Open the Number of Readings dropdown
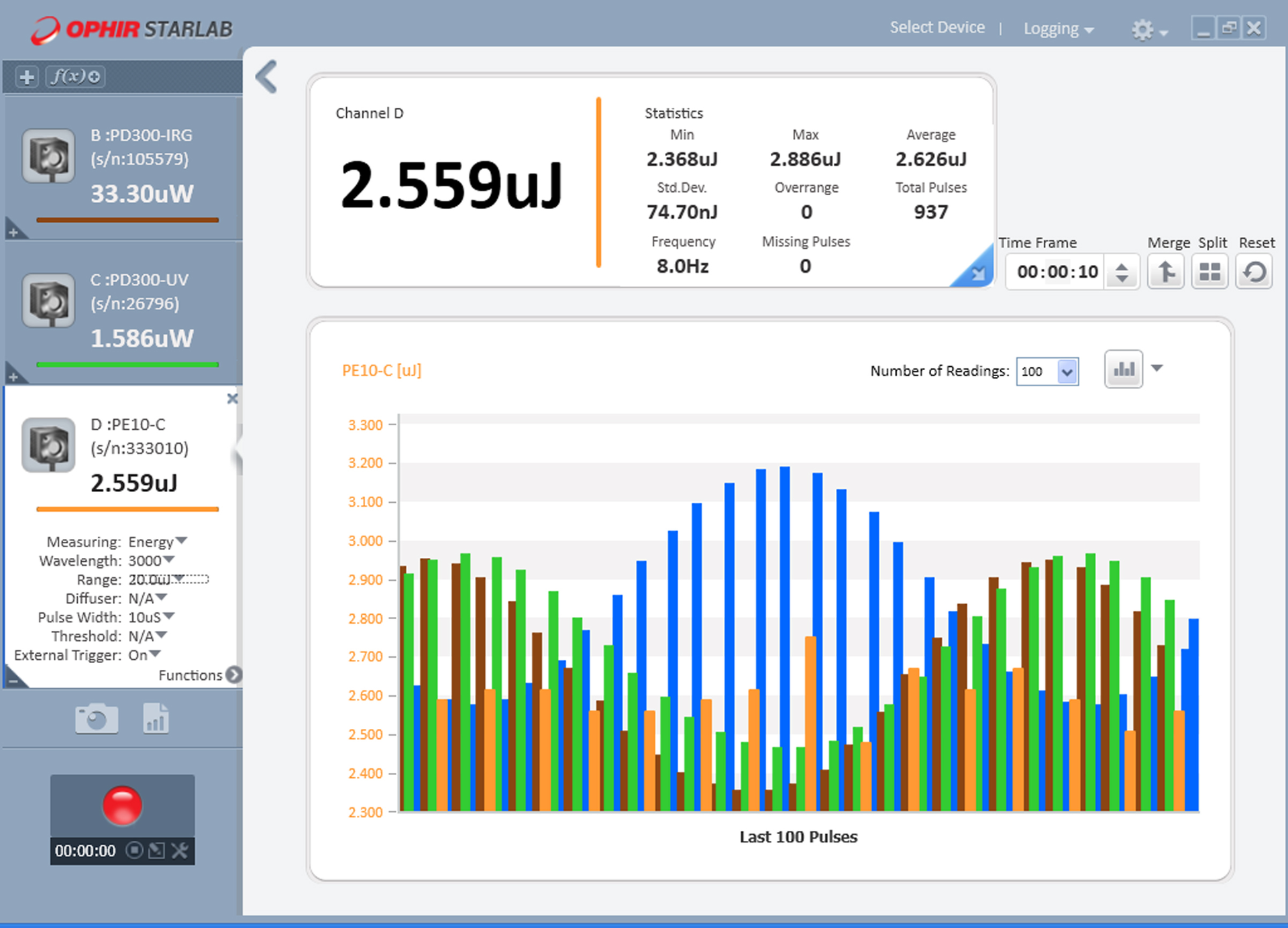Screen dimensions: 1288x928 click(x=1067, y=371)
